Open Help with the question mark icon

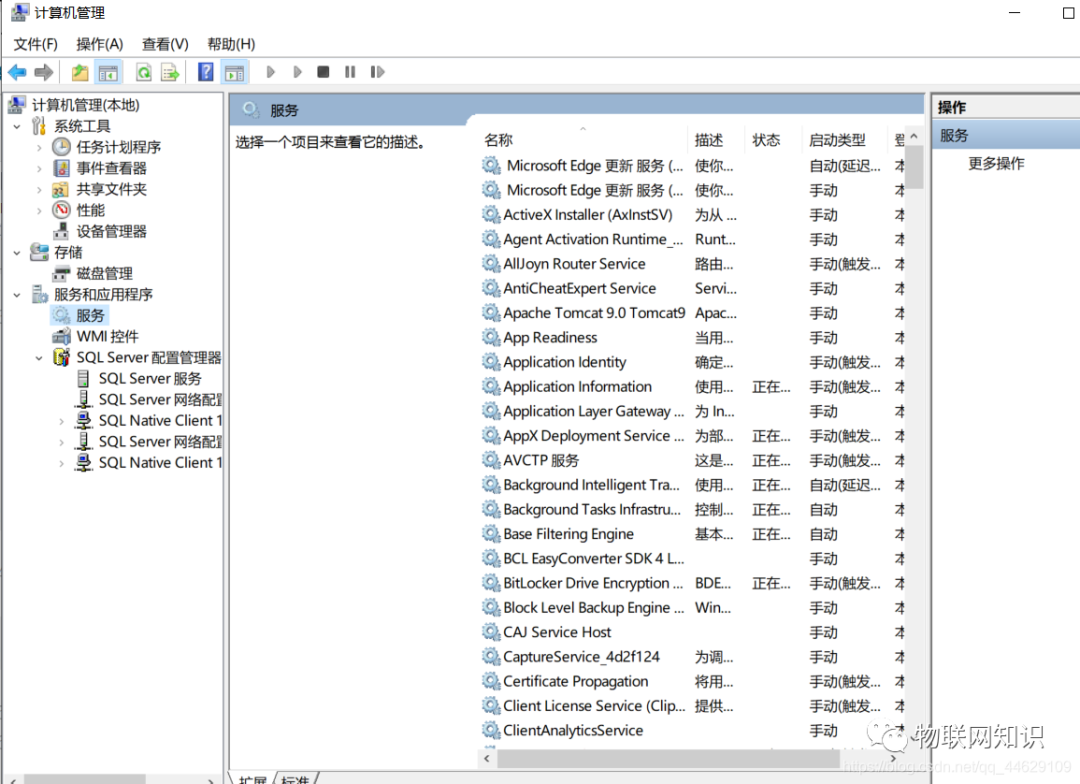tap(205, 72)
